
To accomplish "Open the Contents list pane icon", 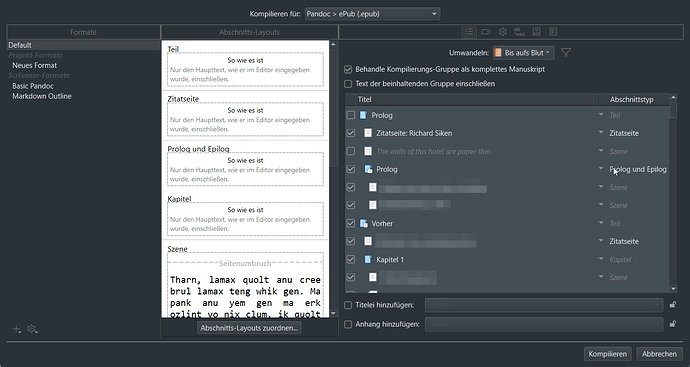I will [x=469, y=32].
